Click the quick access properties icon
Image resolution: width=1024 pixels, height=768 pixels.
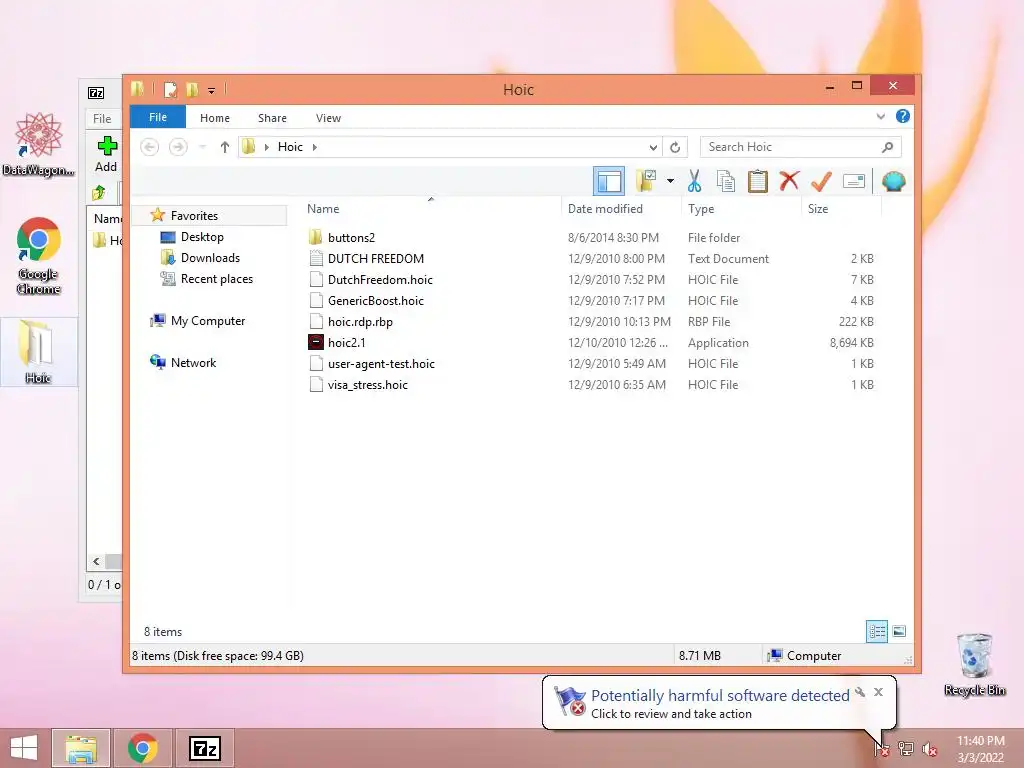click(x=170, y=89)
